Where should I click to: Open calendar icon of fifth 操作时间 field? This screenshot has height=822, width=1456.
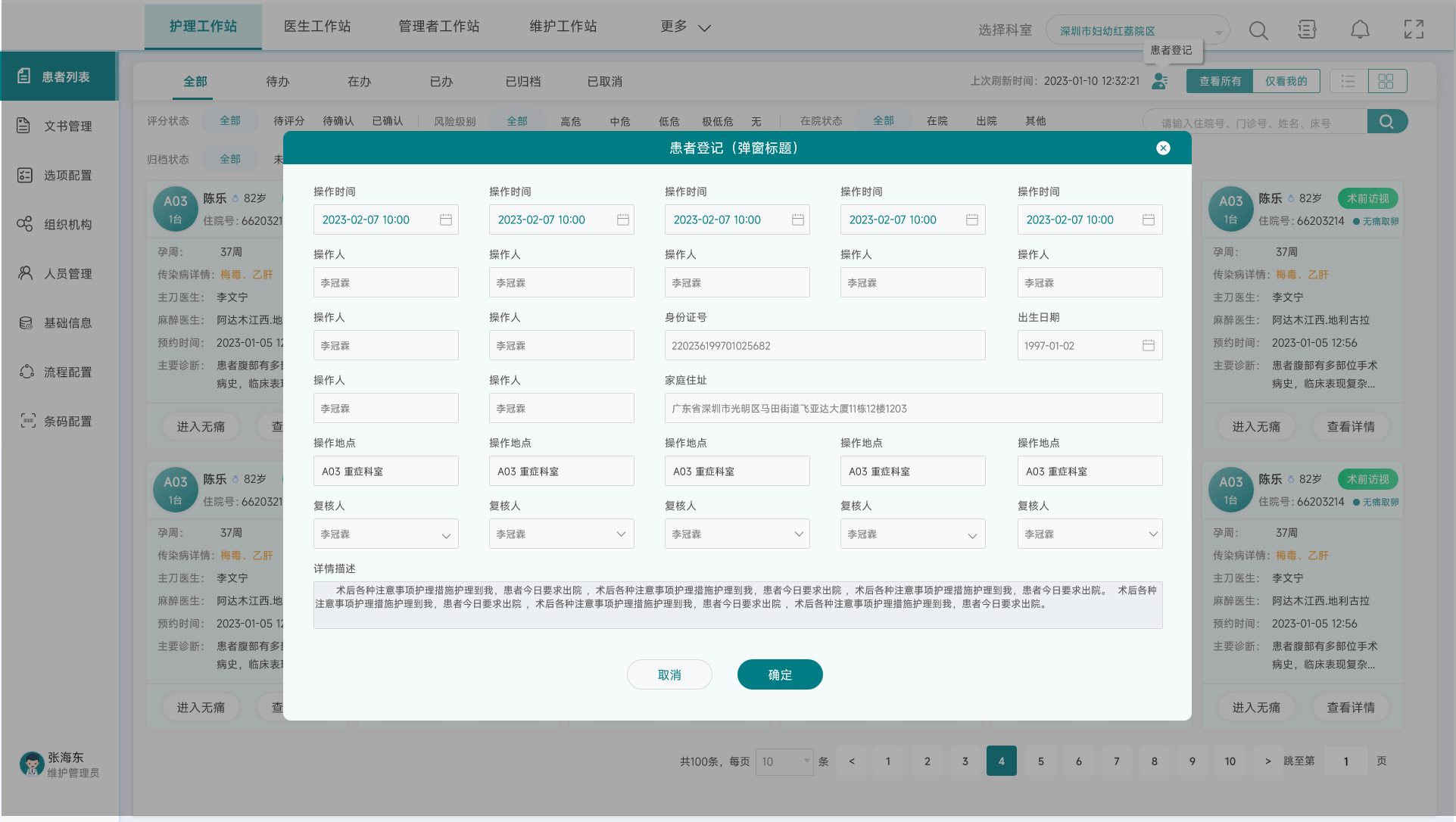point(1149,220)
